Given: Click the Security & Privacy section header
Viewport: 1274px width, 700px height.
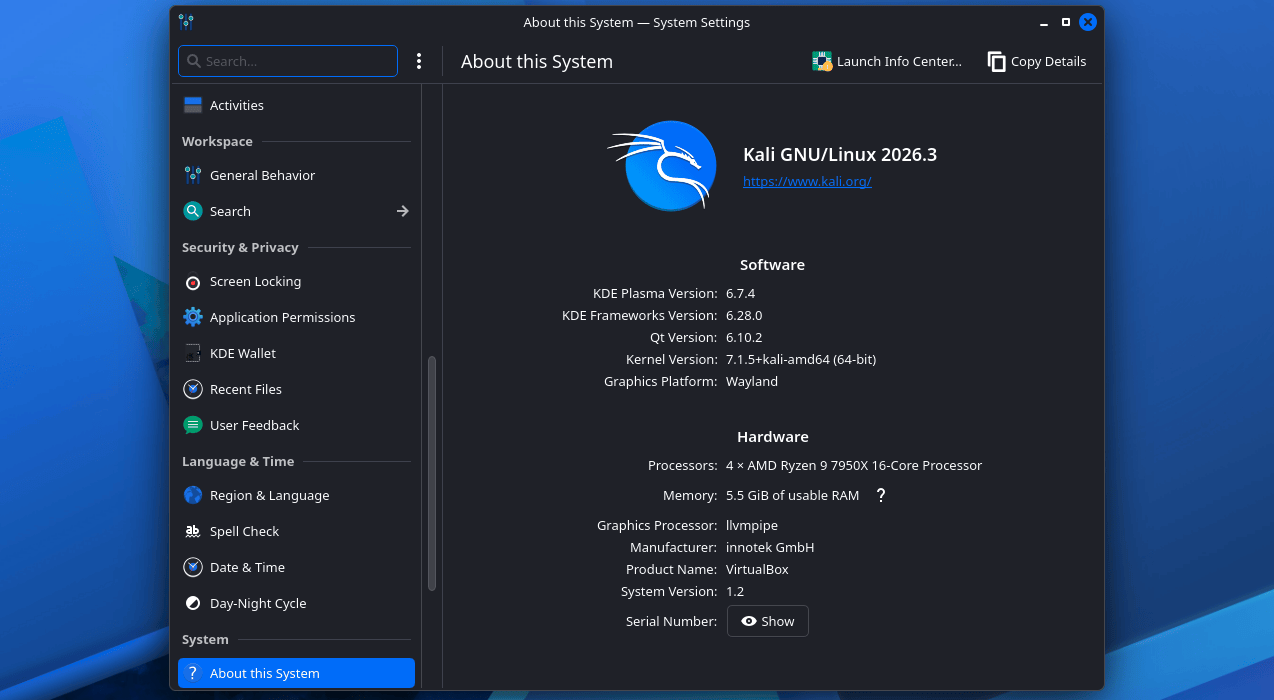Looking at the screenshot, I should point(240,247).
